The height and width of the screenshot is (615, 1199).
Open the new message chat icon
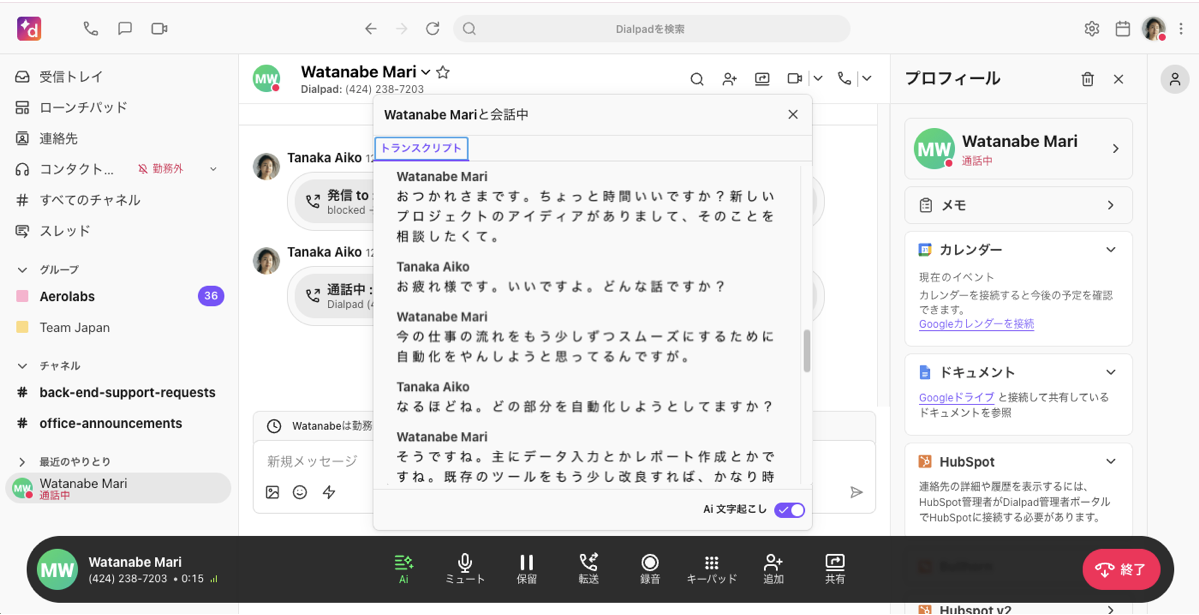(125, 29)
